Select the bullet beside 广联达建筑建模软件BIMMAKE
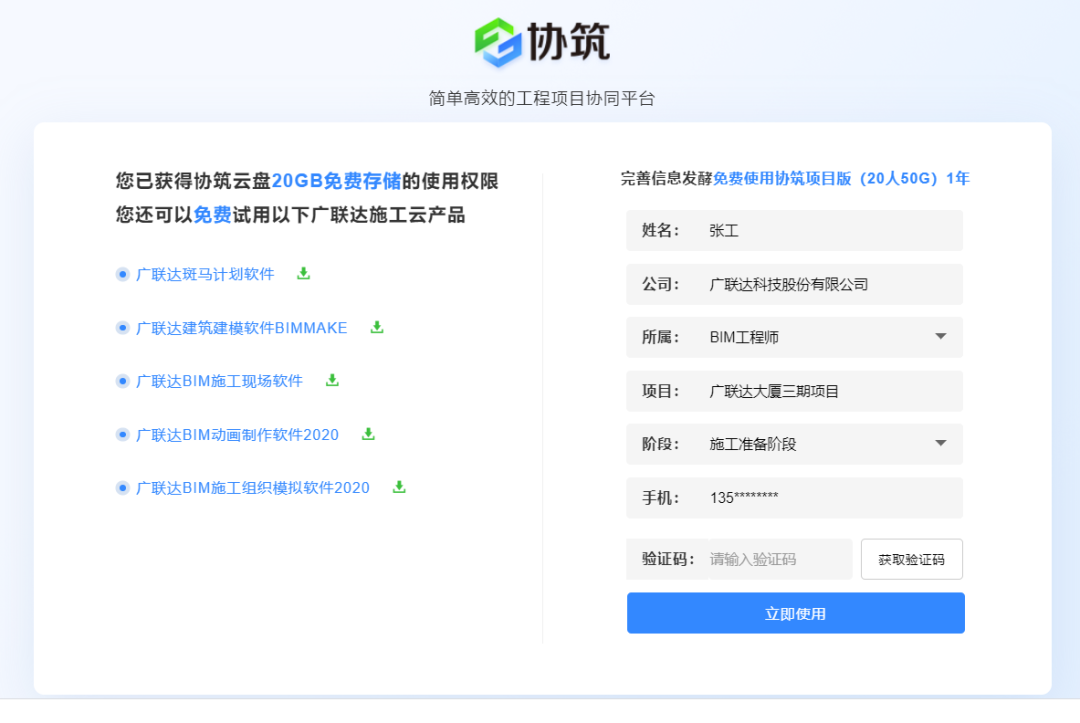 pyautogui.click(x=123, y=328)
